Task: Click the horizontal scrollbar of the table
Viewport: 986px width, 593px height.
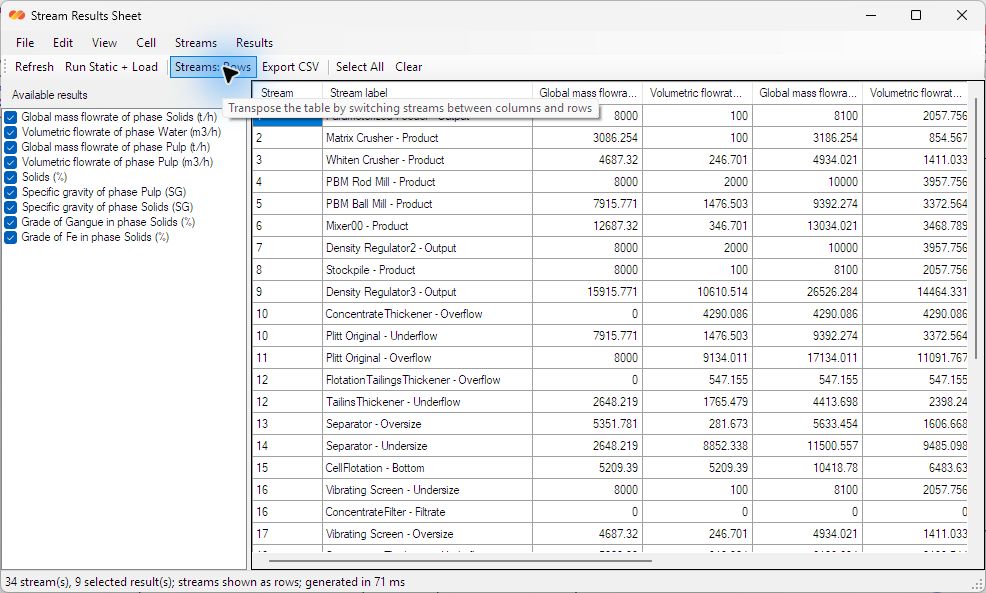Action: [460, 560]
